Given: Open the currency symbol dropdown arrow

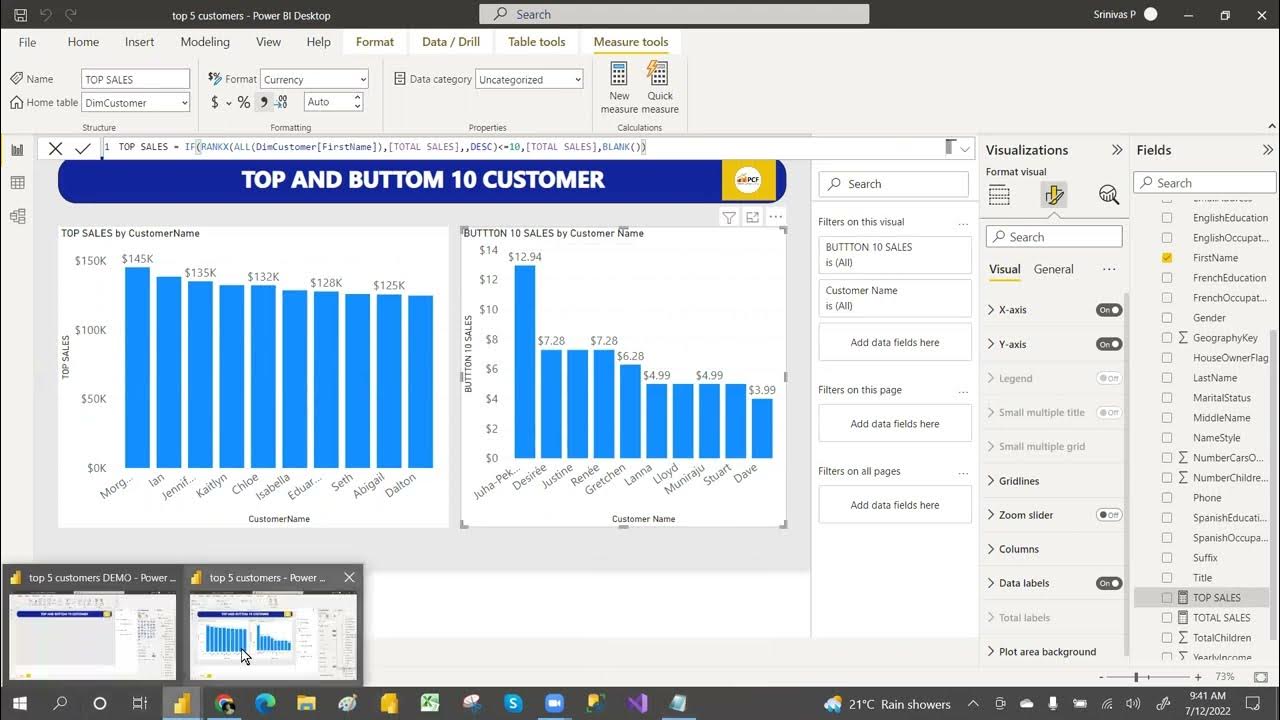Looking at the screenshot, I should coord(229,103).
